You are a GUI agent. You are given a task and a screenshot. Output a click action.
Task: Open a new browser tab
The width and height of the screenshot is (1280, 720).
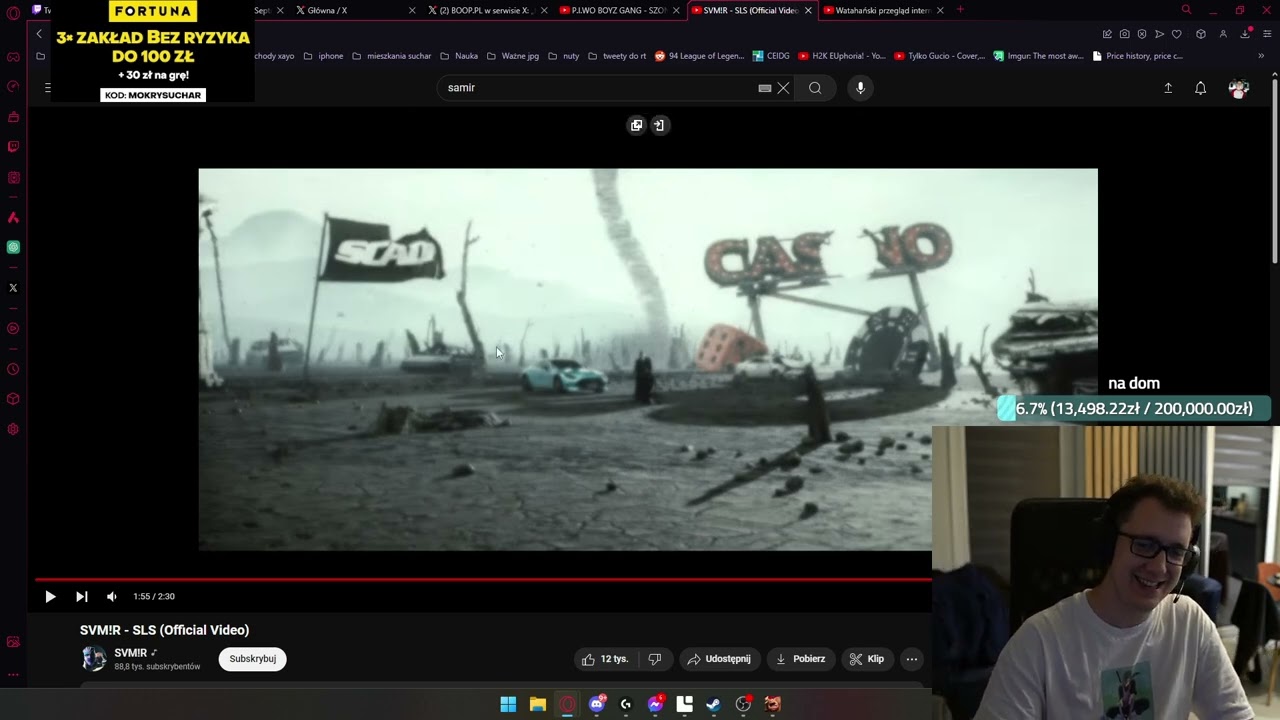tap(960, 10)
